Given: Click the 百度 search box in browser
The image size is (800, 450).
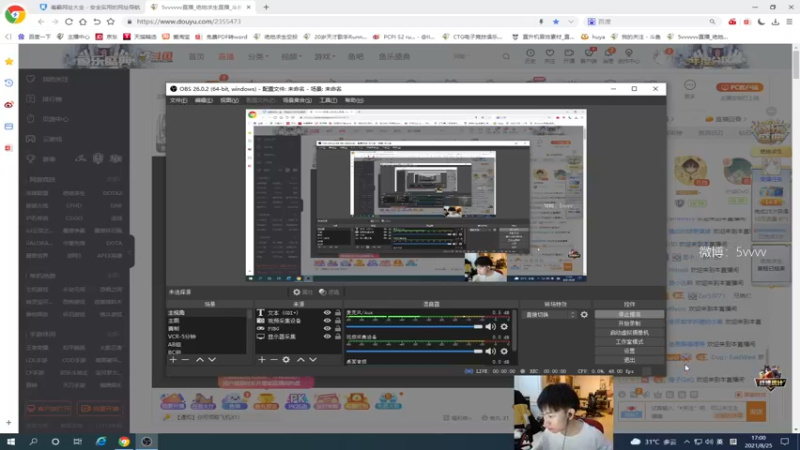Looking at the screenshot, I should (651, 21).
